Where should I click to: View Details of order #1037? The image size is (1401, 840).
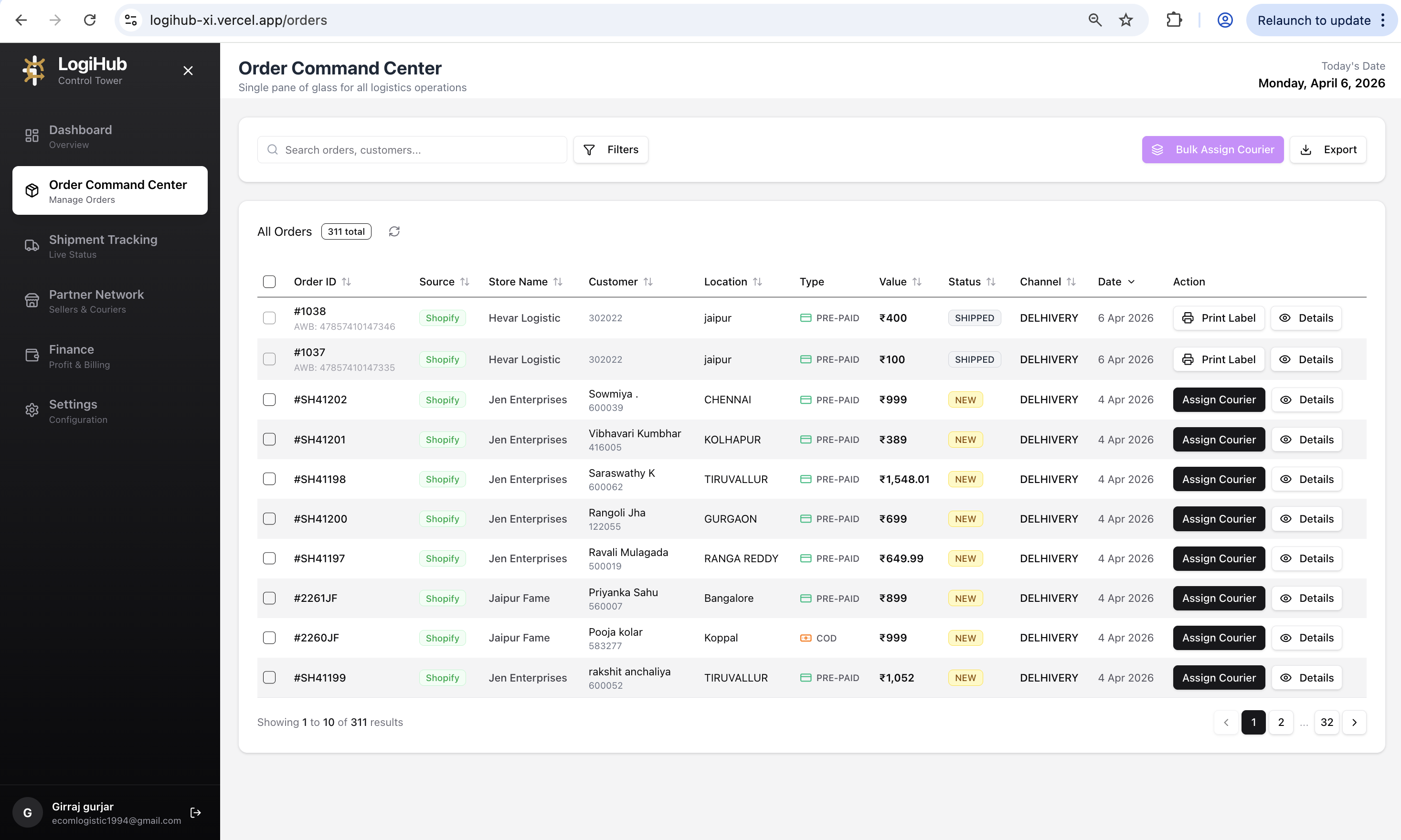(1306, 359)
